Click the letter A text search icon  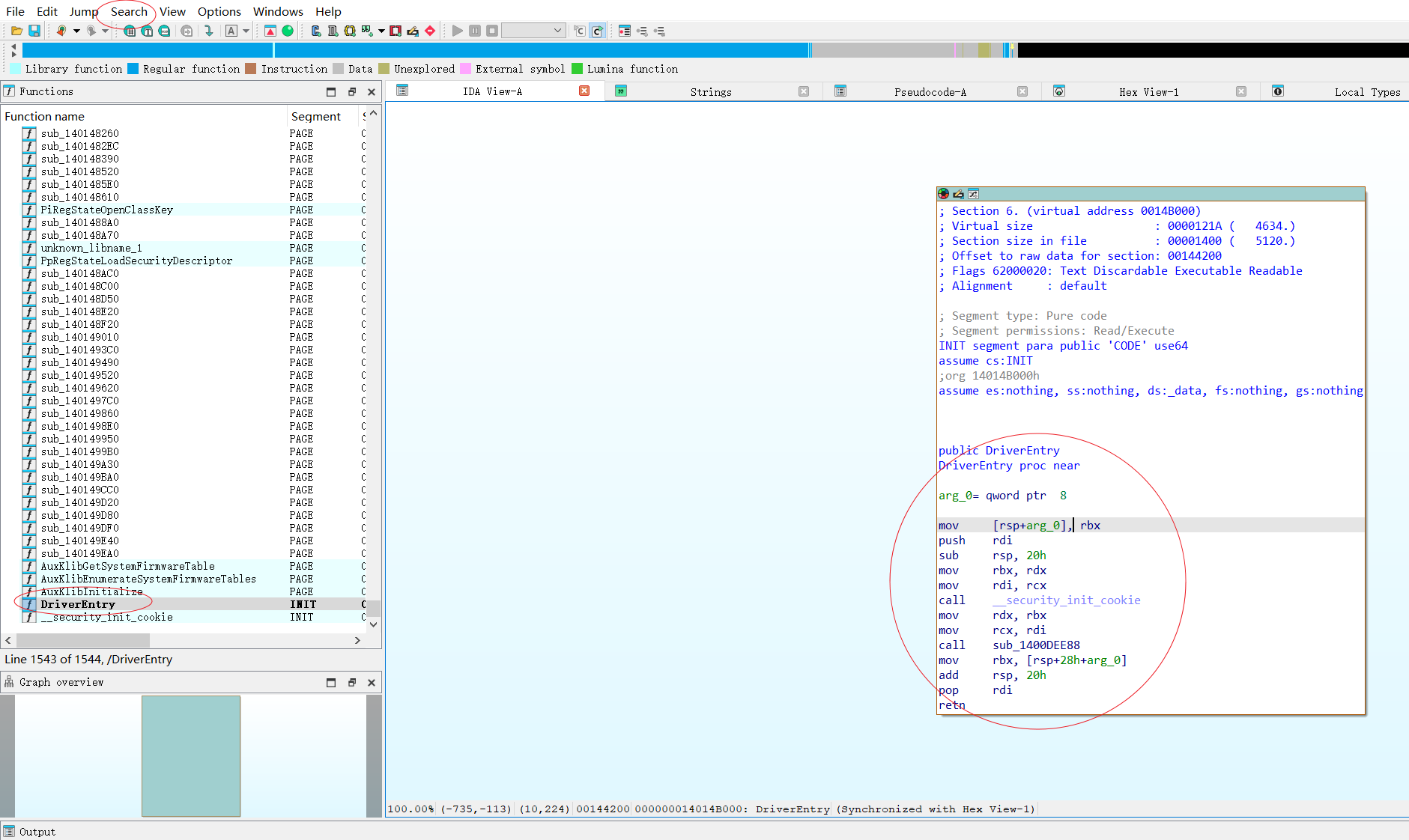point(231,31)
